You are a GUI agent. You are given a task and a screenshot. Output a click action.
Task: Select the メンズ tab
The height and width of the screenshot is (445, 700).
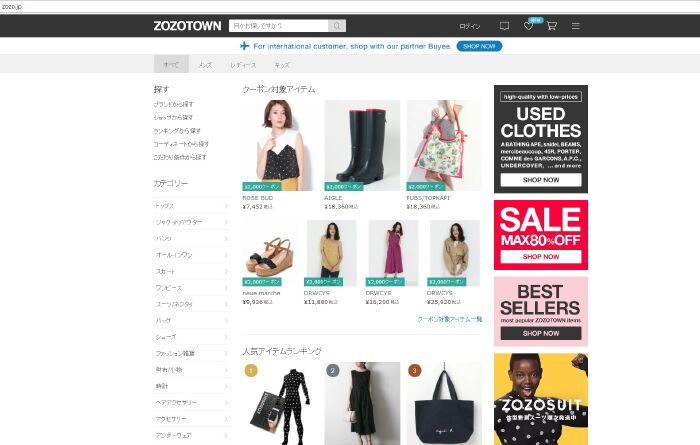(205, 65)
